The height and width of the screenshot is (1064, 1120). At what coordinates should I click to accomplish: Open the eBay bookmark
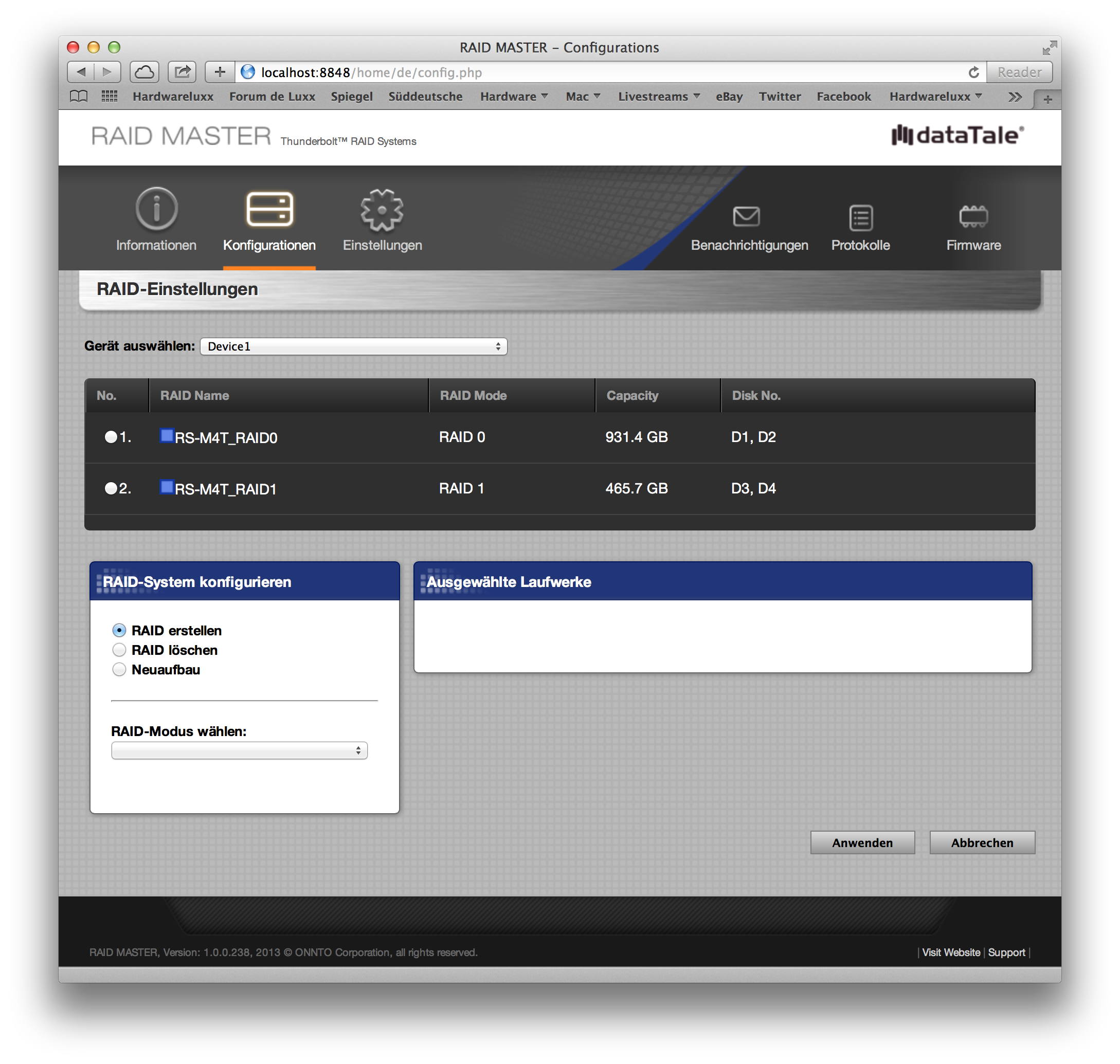(729, 97)
